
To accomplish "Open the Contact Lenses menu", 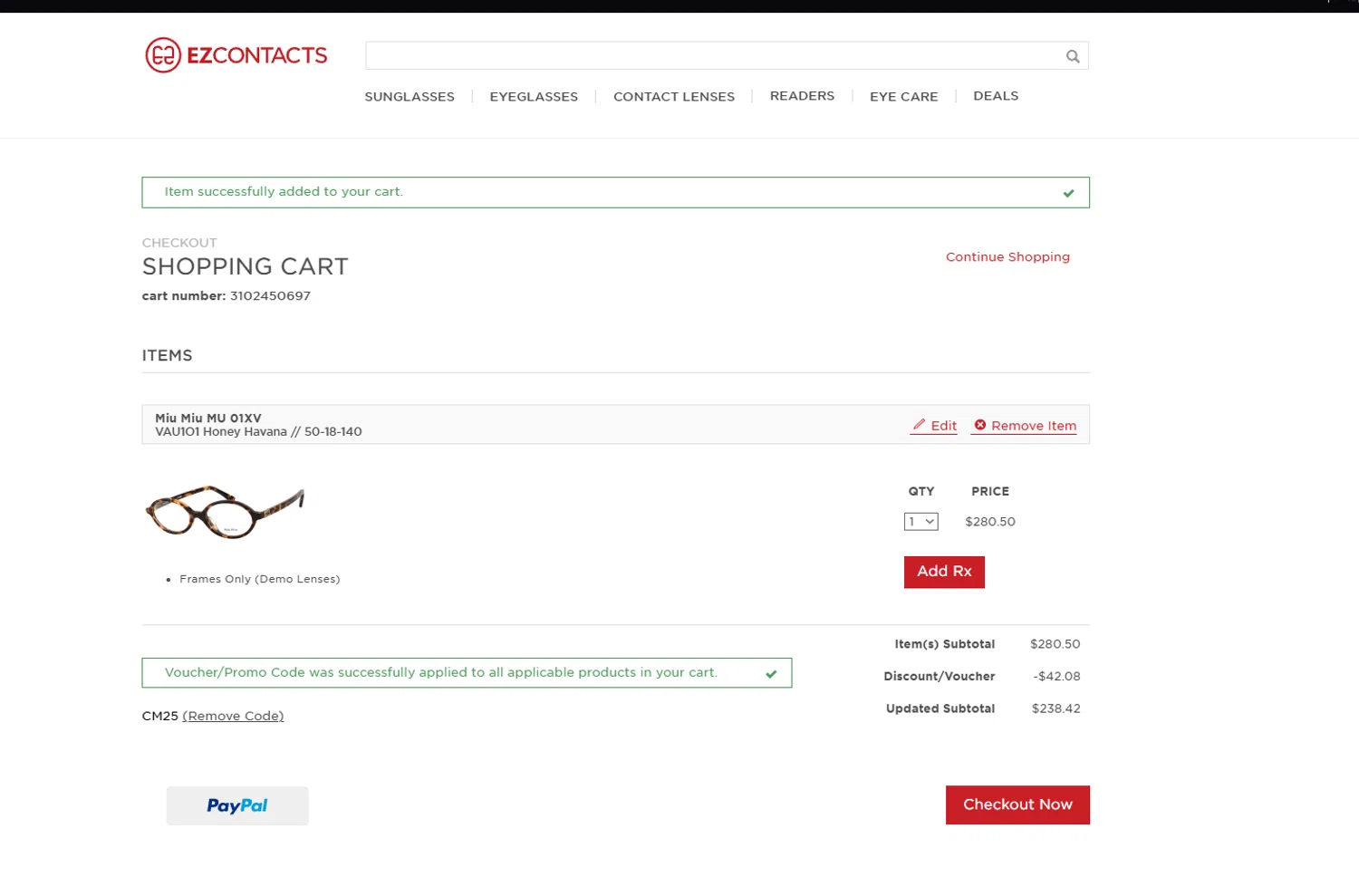I will pos(674,97).
